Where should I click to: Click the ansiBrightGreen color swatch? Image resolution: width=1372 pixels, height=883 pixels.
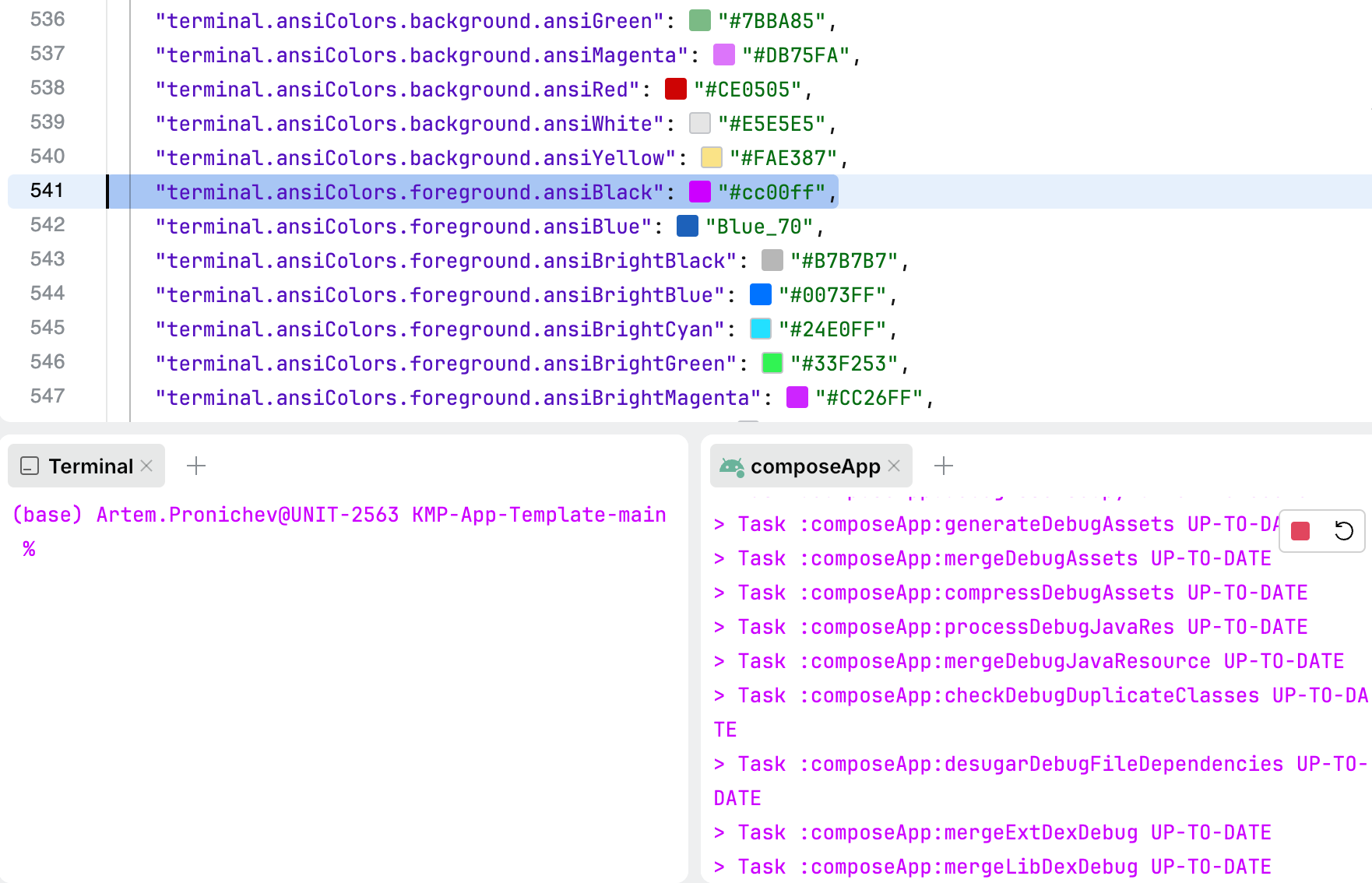[772, 364]
